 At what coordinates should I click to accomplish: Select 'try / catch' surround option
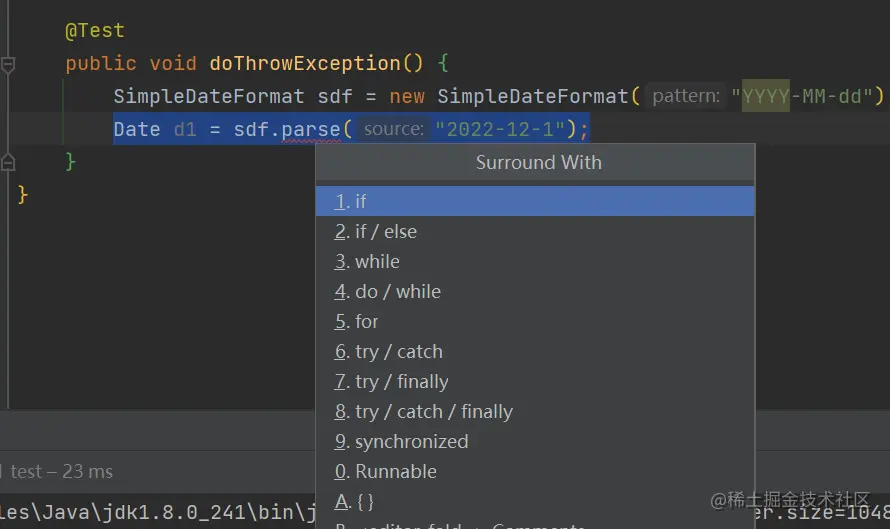pyautogui.click(x=535, y=351)
